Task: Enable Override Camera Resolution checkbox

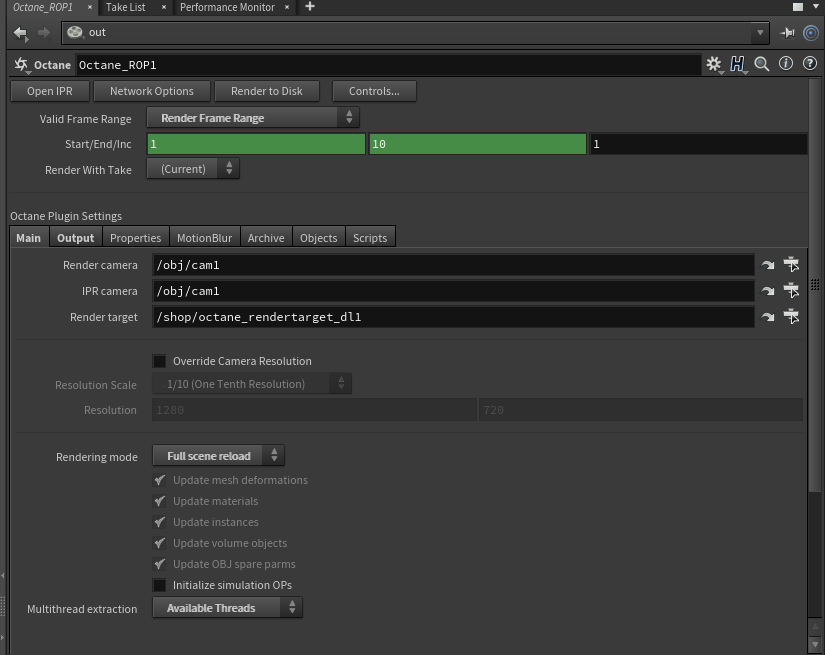Action: pyautogui.click(x=159, y=361)
